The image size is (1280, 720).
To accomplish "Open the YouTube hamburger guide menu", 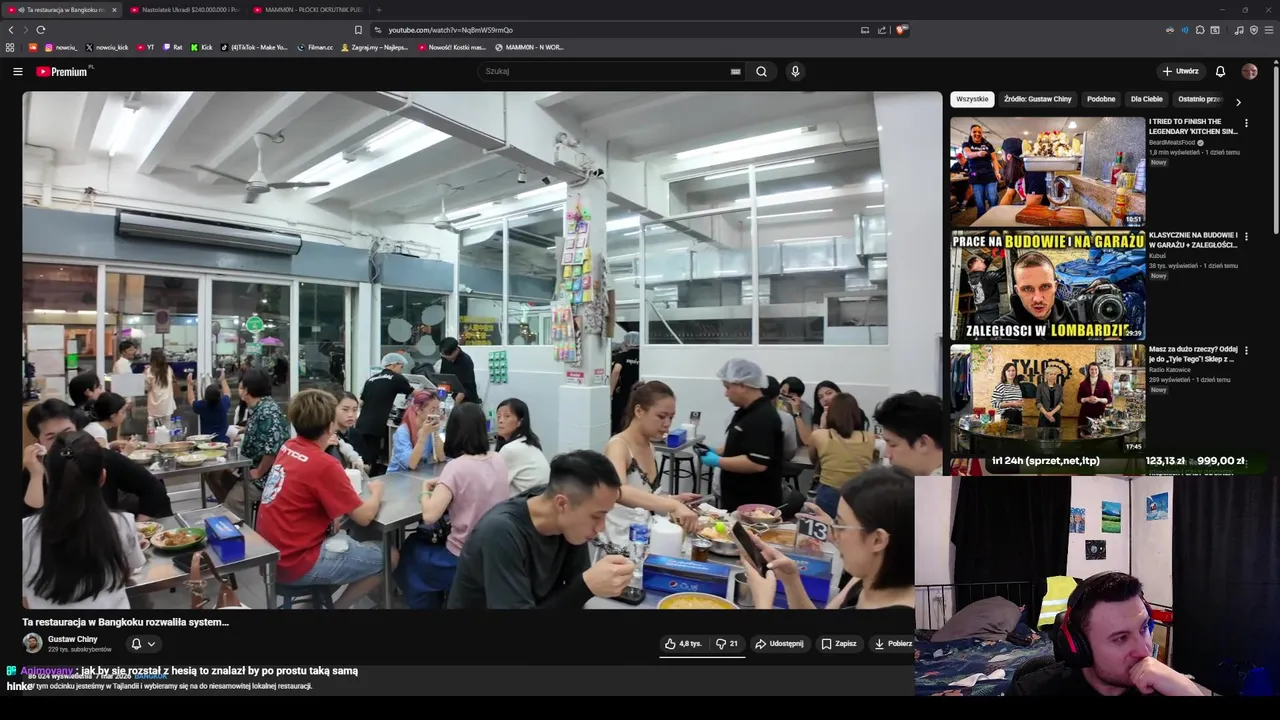I will point(17,71).
